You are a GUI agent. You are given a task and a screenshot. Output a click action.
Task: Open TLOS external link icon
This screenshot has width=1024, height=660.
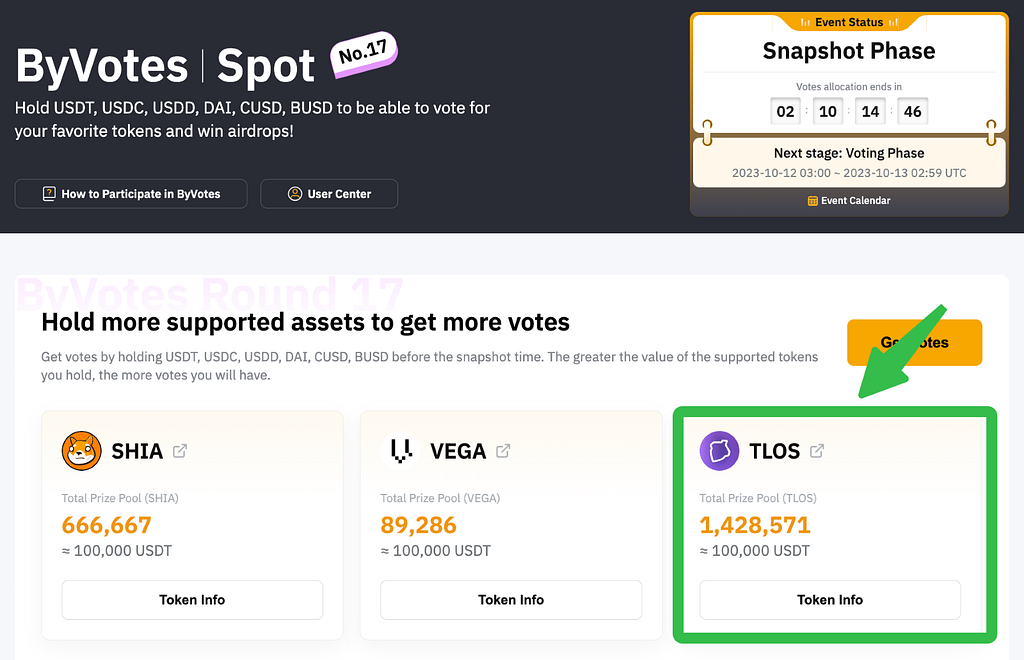817,451
